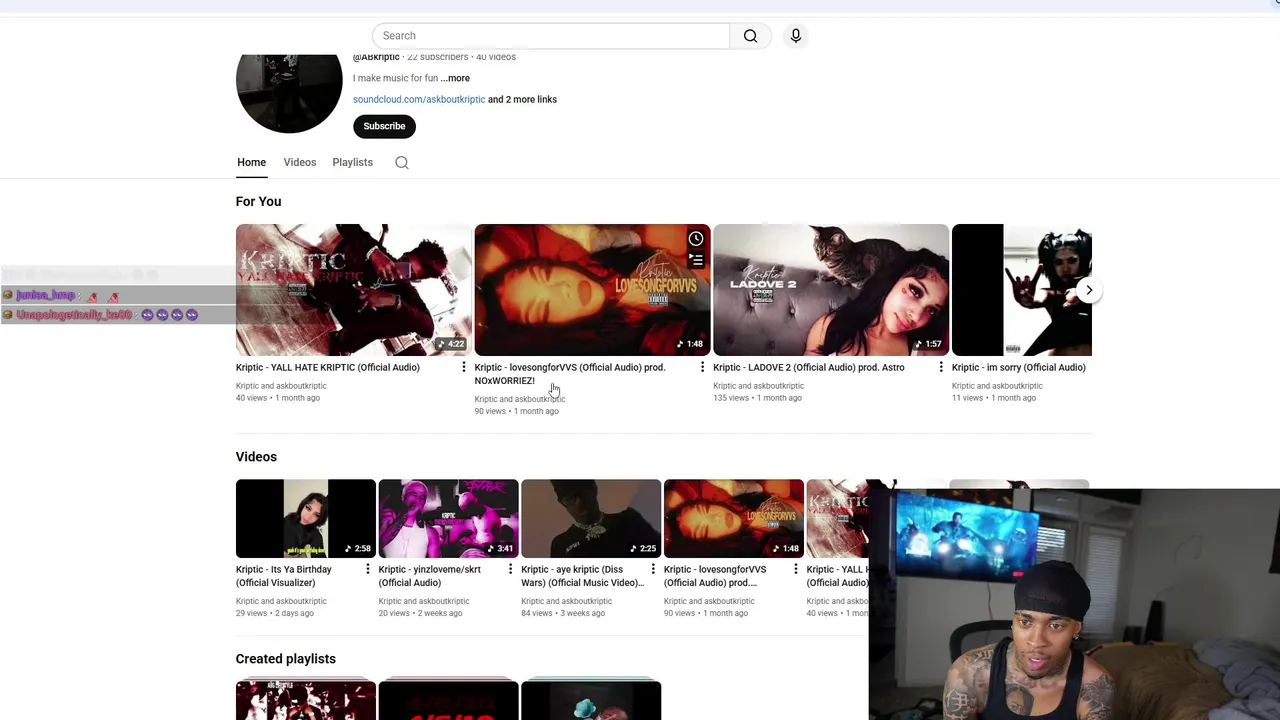The width and height of the screenshot is (1280, 720).
Task: Click 29 views • 2 days ago text
Action: point(274,613)
